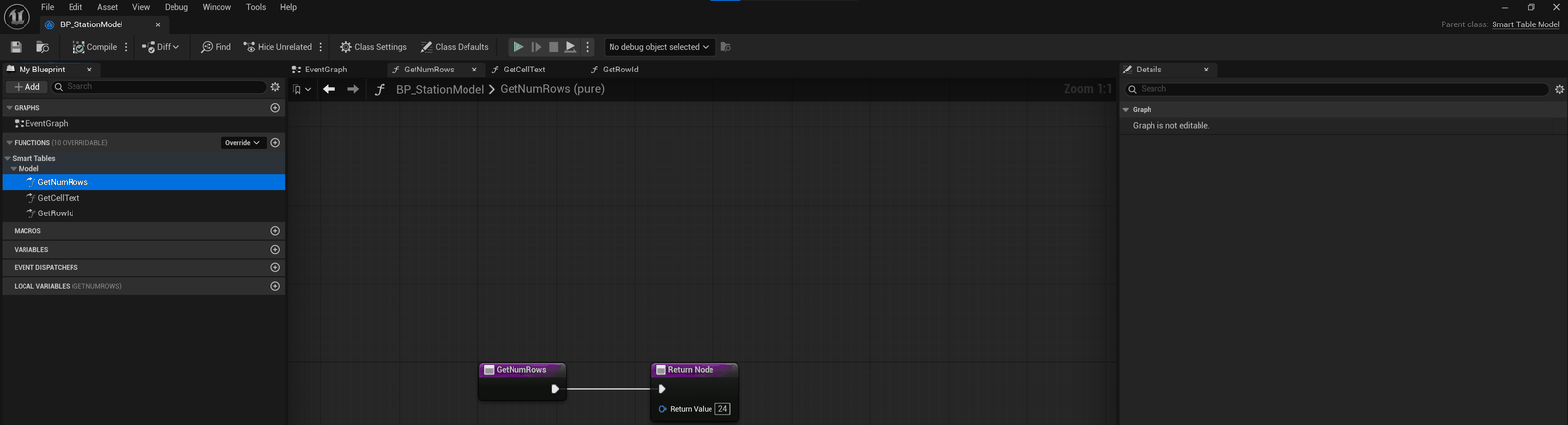Open the File menu
Image resolution: width=1568 pixels, height=425 pixels.
point(47,7)
